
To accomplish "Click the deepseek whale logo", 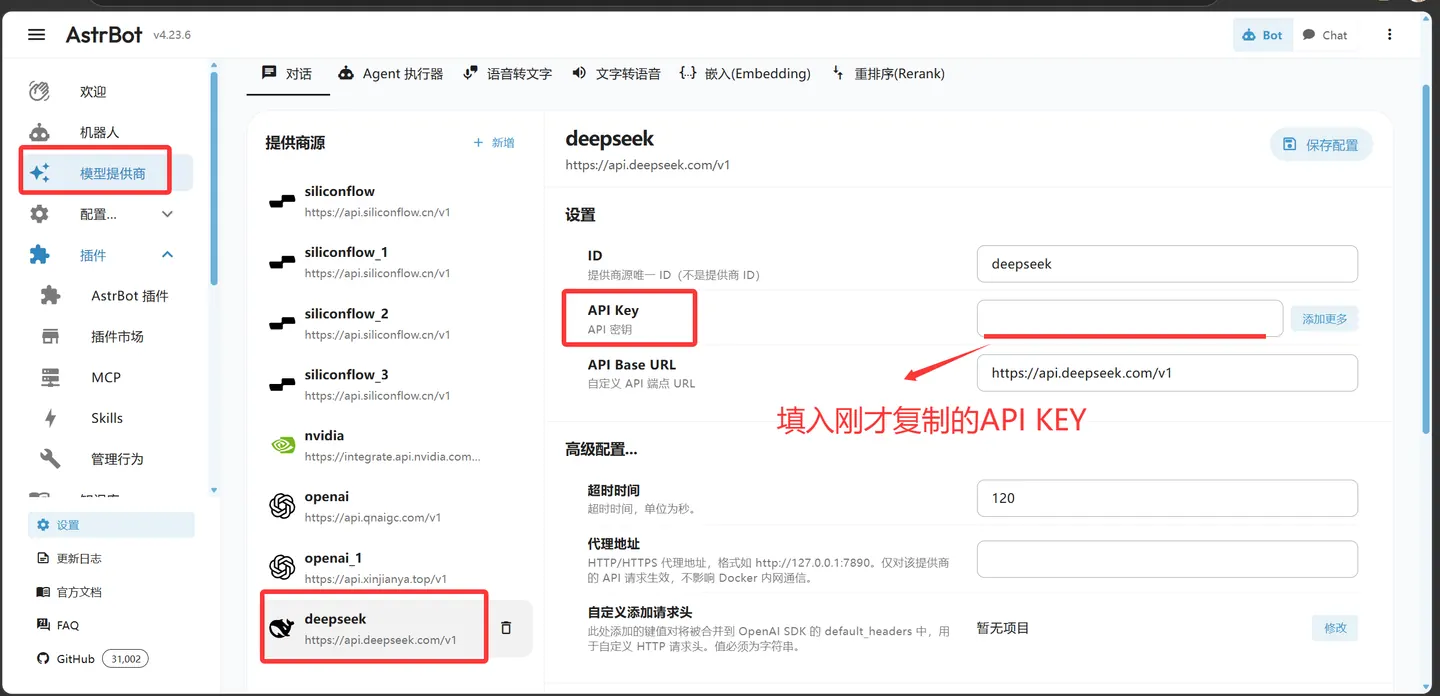I will (x=282, y=629).
